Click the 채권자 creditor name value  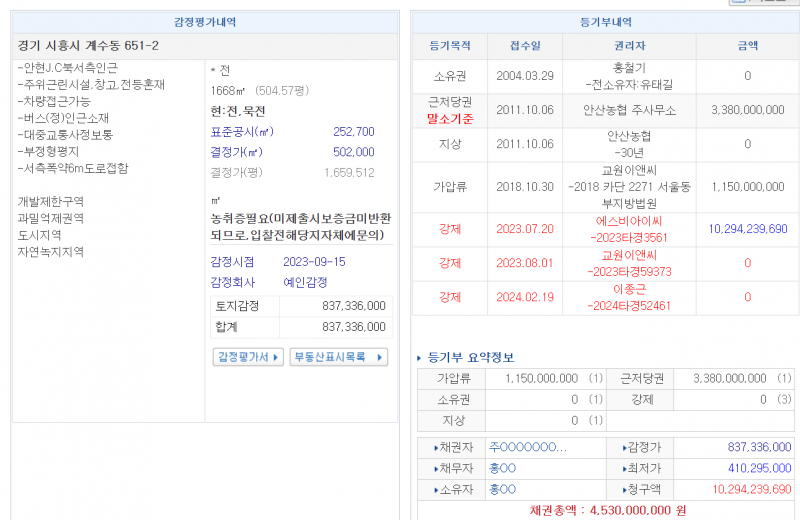527,447
